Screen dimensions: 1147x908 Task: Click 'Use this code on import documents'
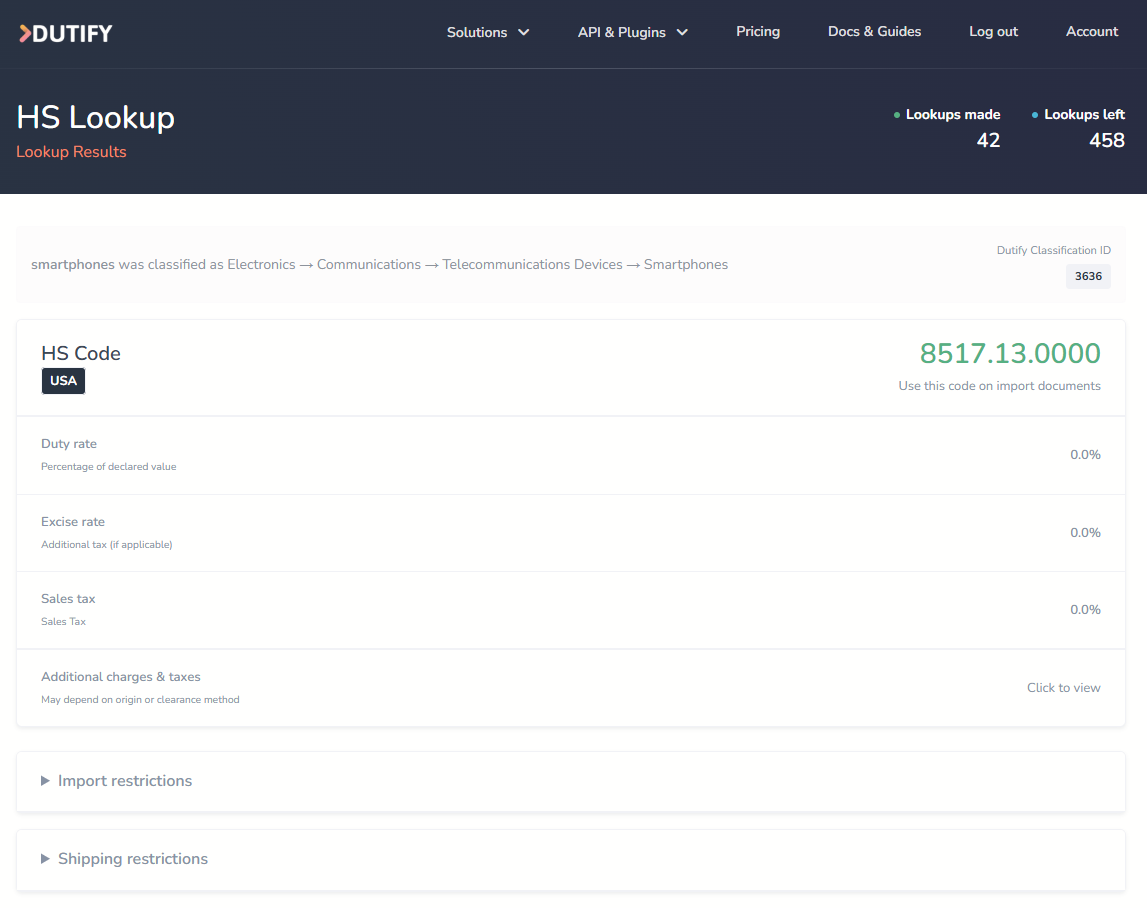coord(999,386)
